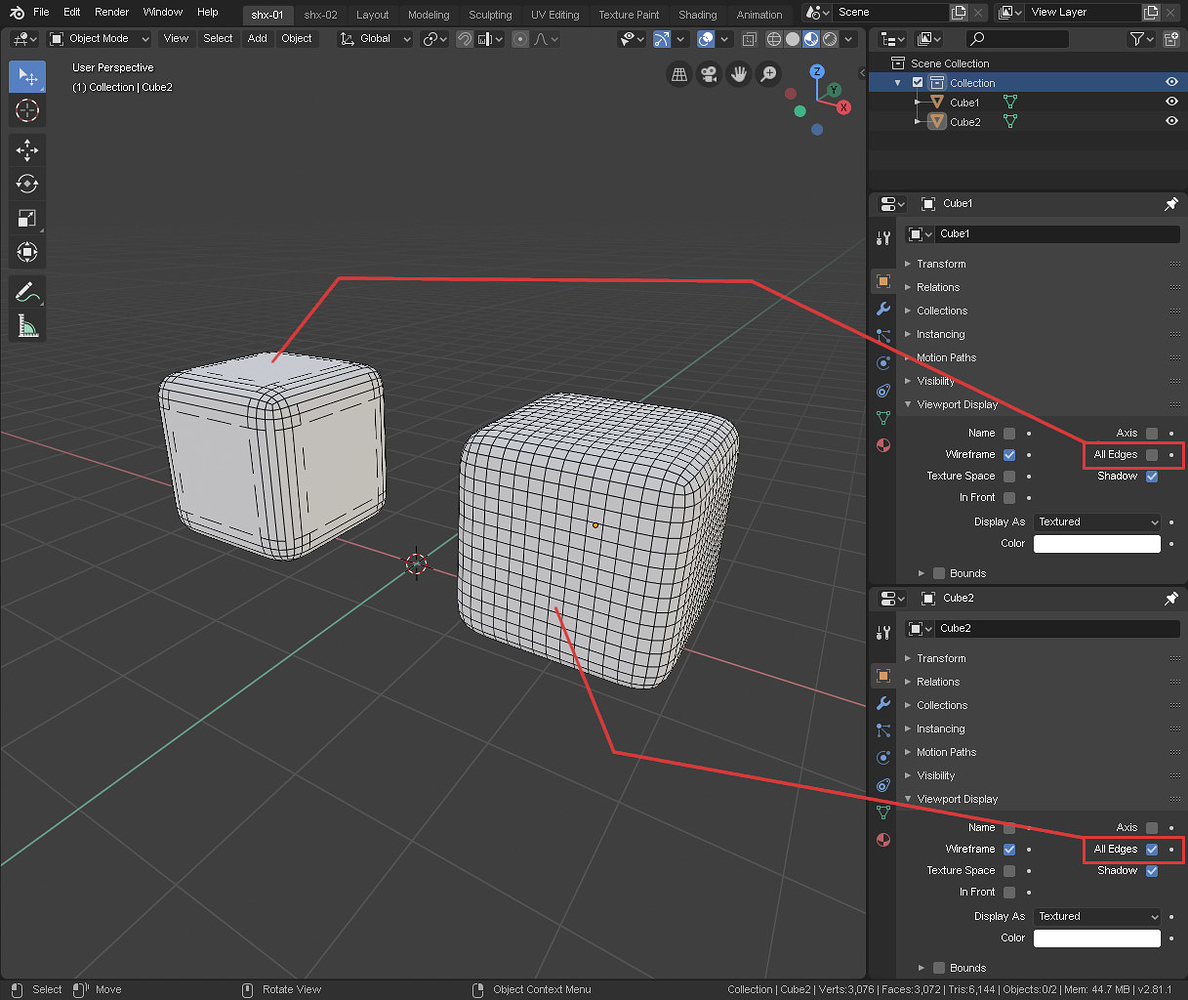Viewport: 1188px width, 1000px height.
Task: Hide Cube1 using its visibility eye icon
Action: click(x=1171, y=101)
